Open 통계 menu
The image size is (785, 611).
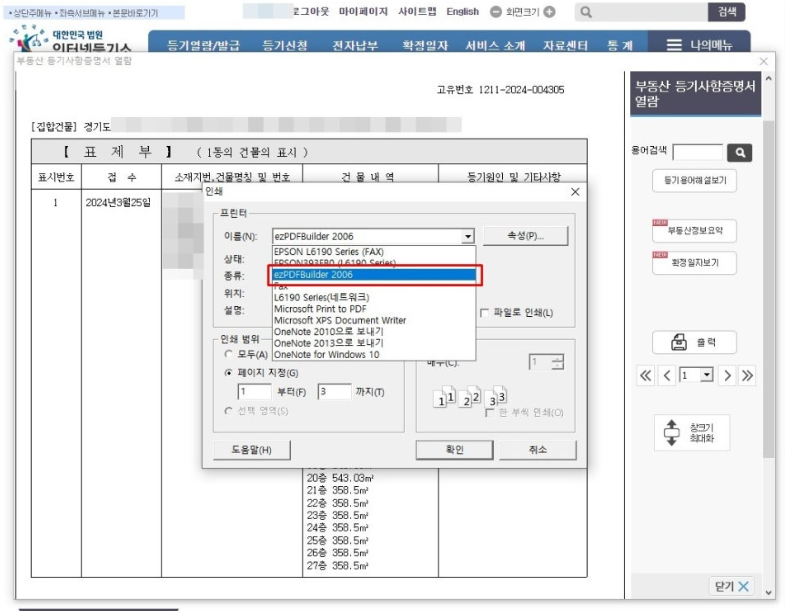(620, 46)
